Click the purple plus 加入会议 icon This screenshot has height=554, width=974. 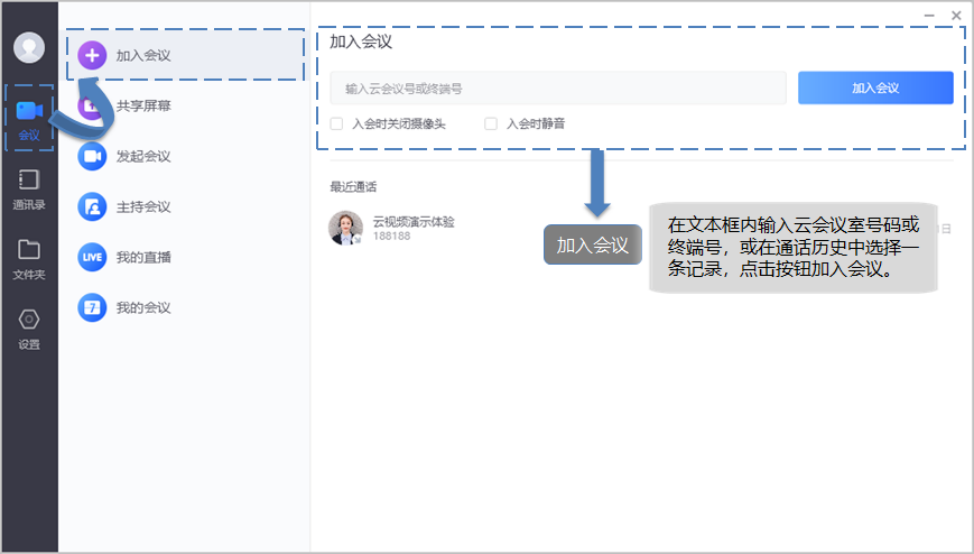92,55
